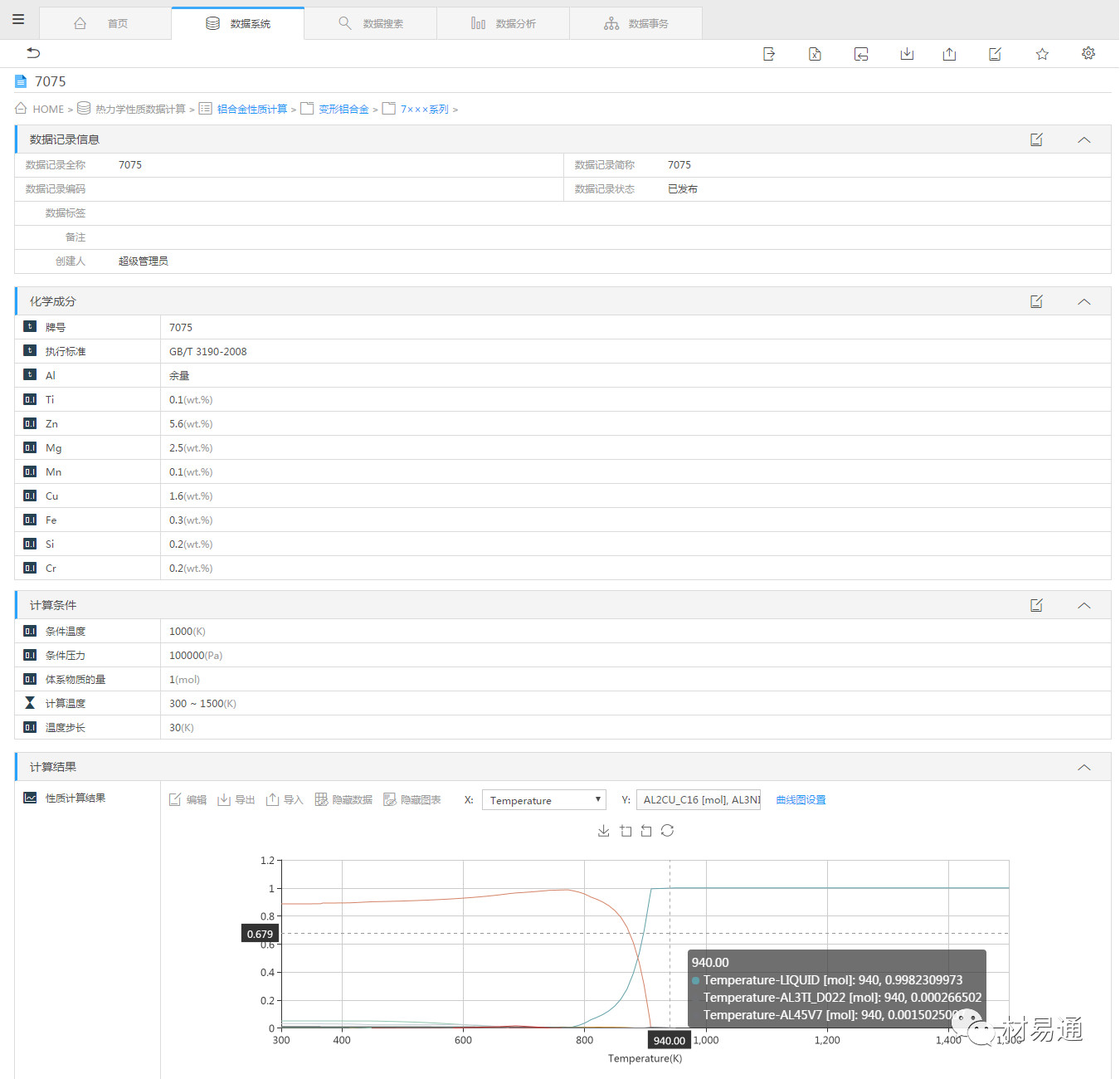Viewport: 1120px width, 1079px height.
Task: Click the chart download image icon
Action: click(x=604, y=831)
